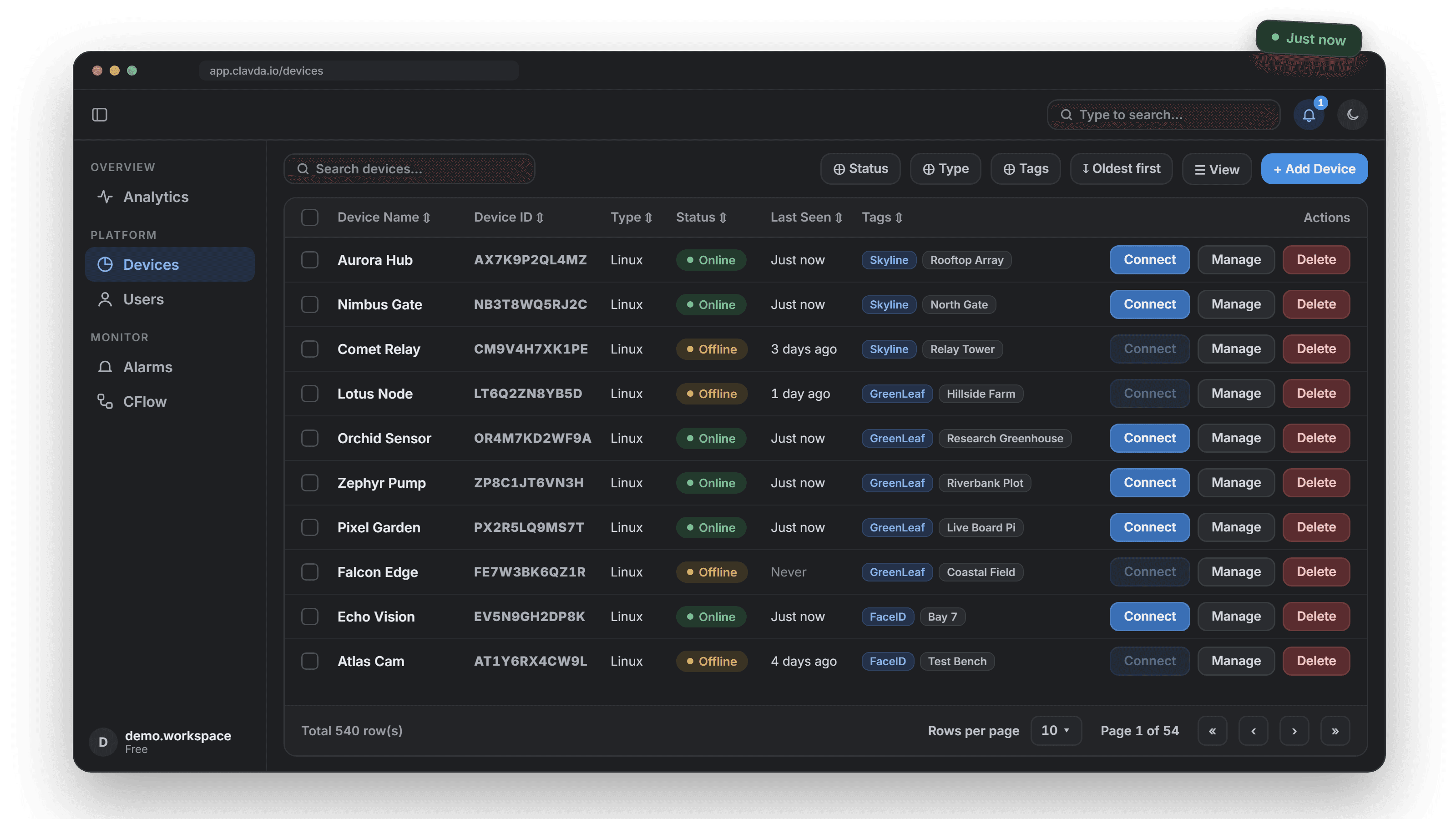1456x819 pixels.
Task: Focus the Type to search box
Action: 1163,115
